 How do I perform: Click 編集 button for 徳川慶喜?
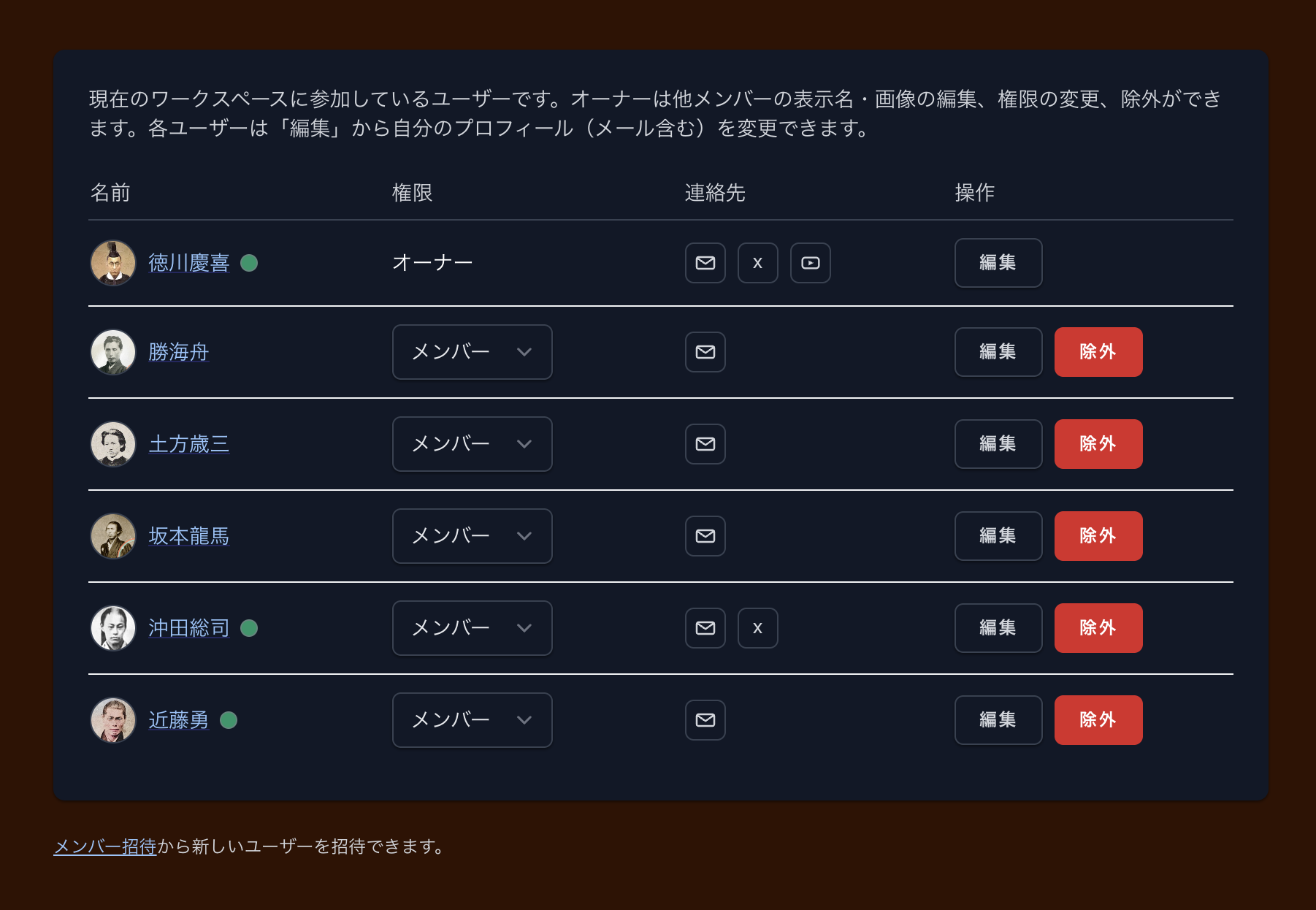(998, 263)
